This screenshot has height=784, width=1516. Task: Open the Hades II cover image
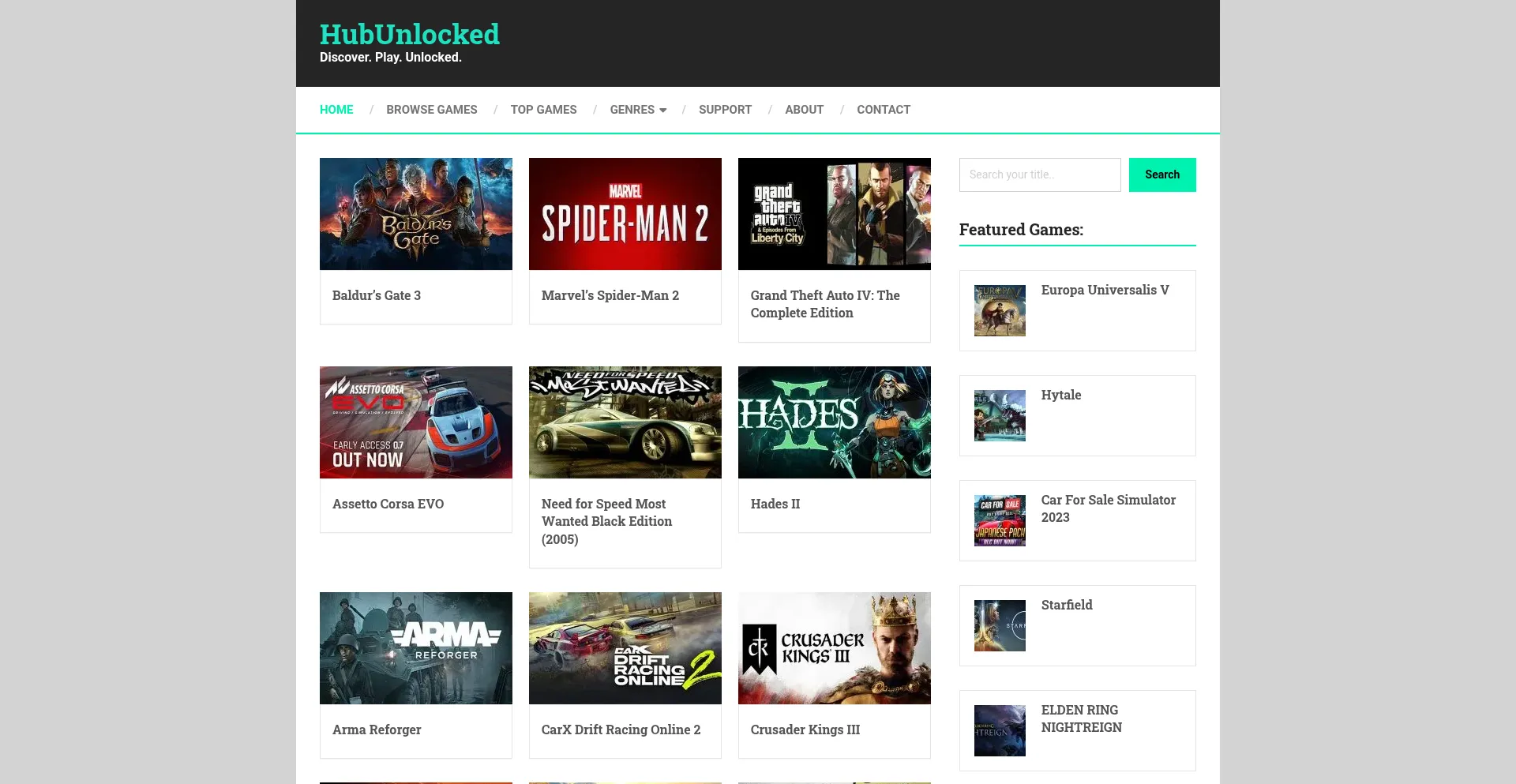(835, 422)
